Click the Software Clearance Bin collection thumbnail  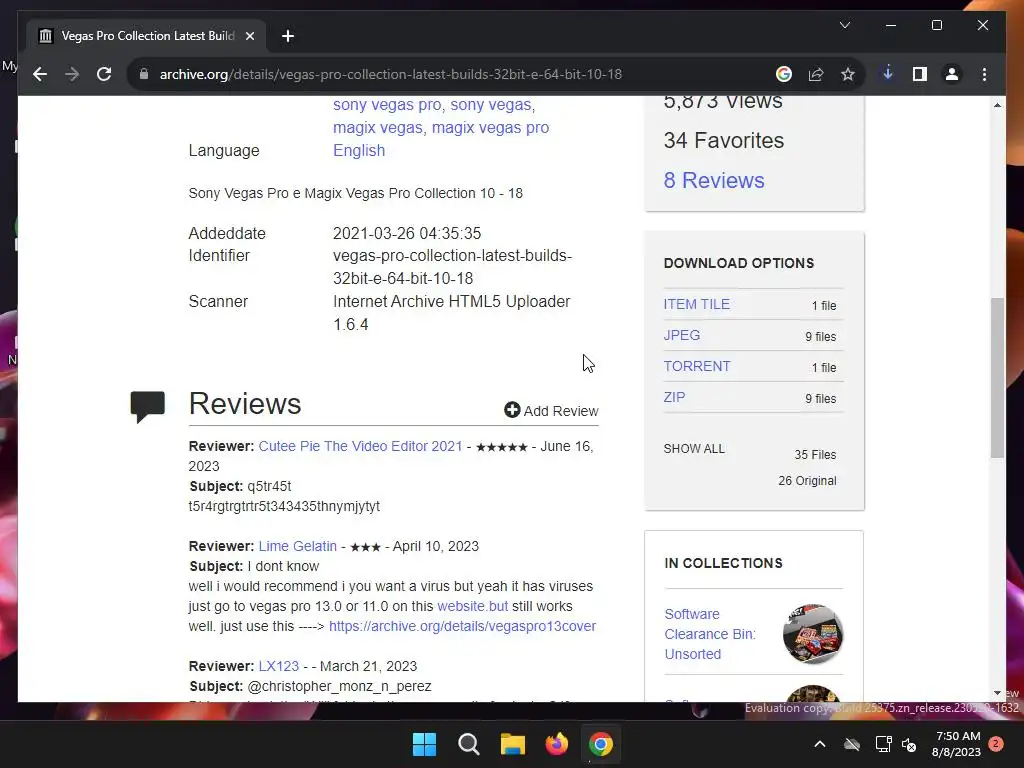[x=813, y=634]
